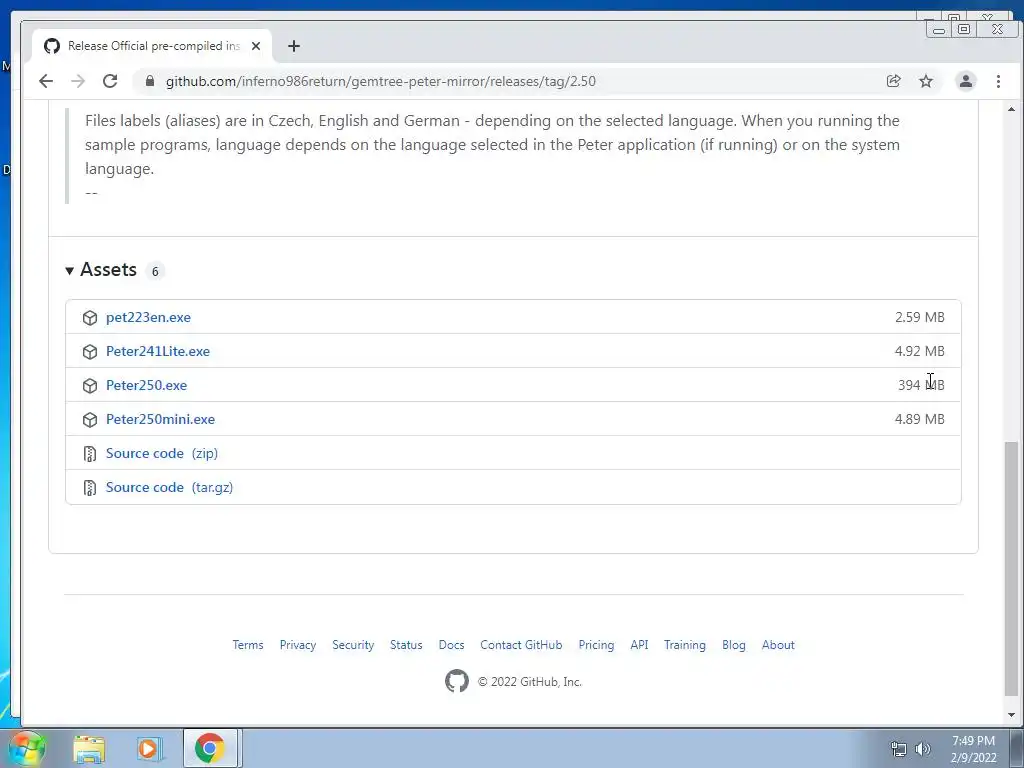
Task: Click the Chrome forward arrow
Action: [78, 81]
